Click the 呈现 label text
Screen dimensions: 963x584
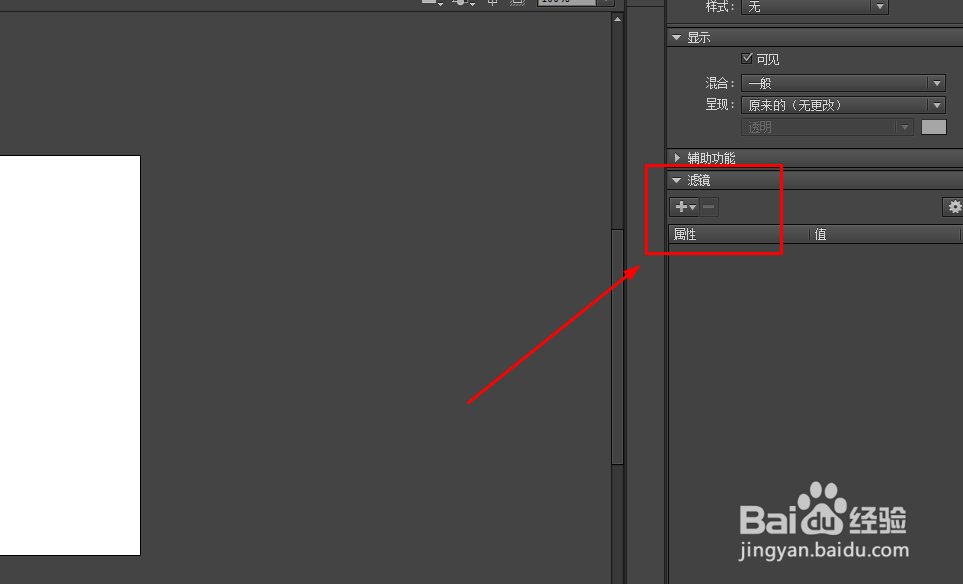(719, 105)
